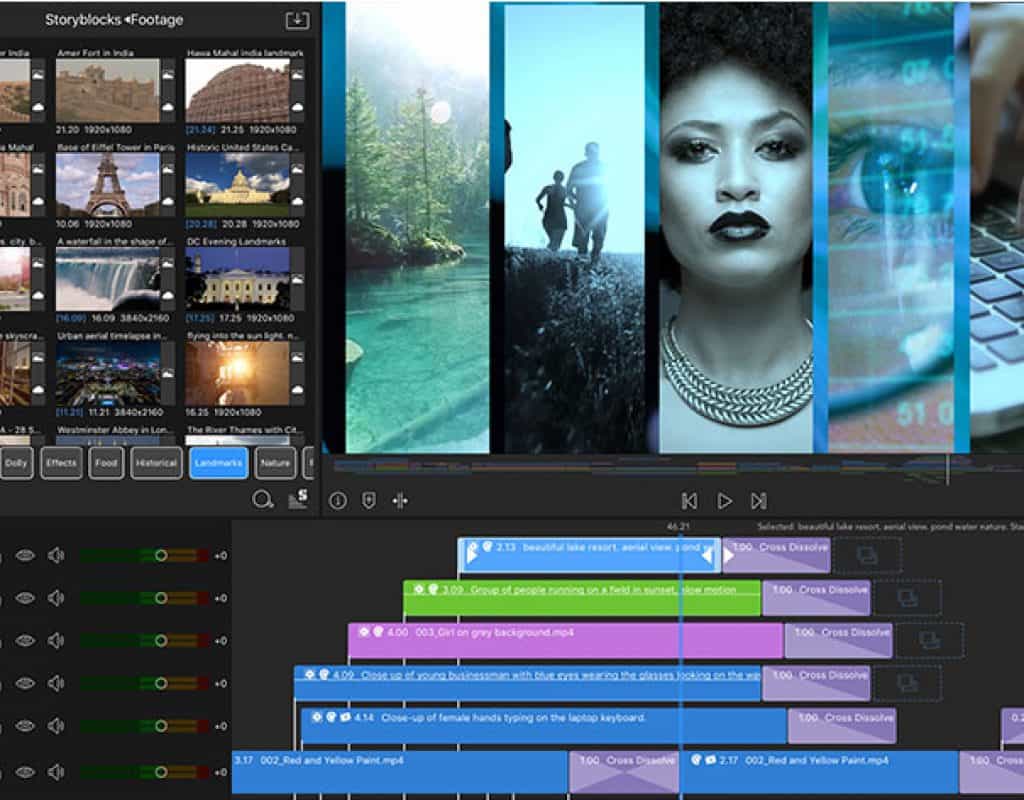Select the Historic United States Capitol thumbnail

pos(238,185)
